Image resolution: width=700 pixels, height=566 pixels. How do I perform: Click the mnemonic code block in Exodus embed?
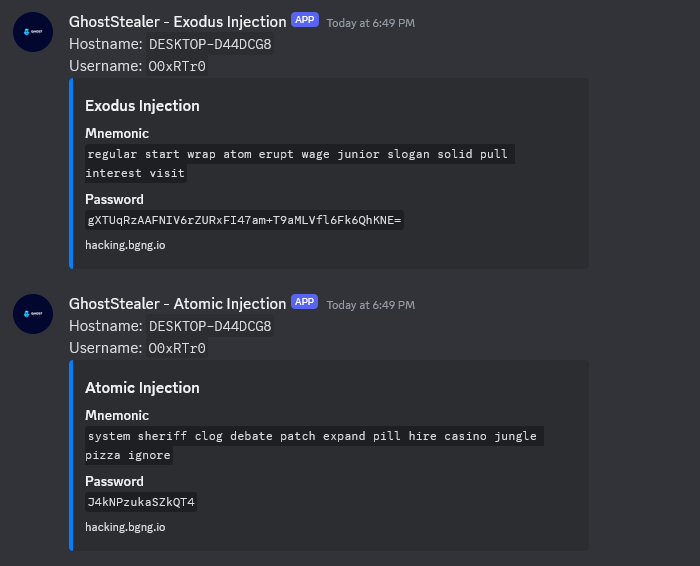pyautogui.click(x=300, y=163)
